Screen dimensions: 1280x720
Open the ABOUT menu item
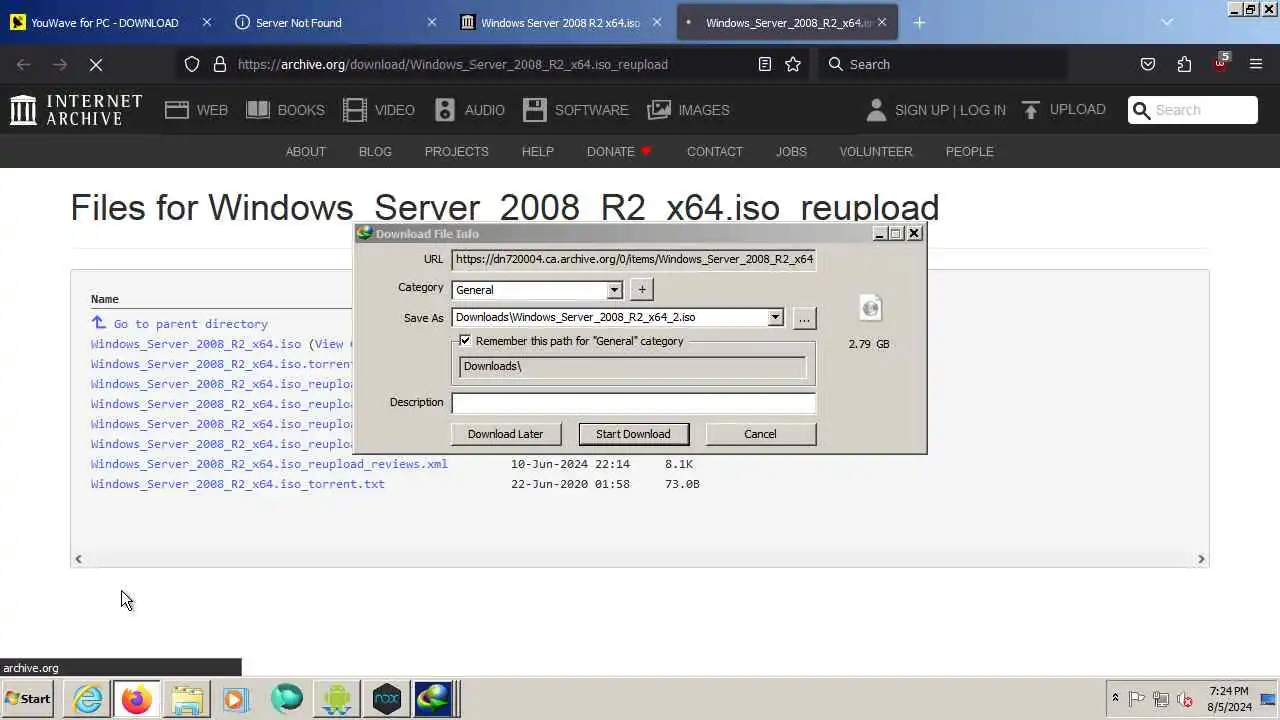click(x=306, y=152)
